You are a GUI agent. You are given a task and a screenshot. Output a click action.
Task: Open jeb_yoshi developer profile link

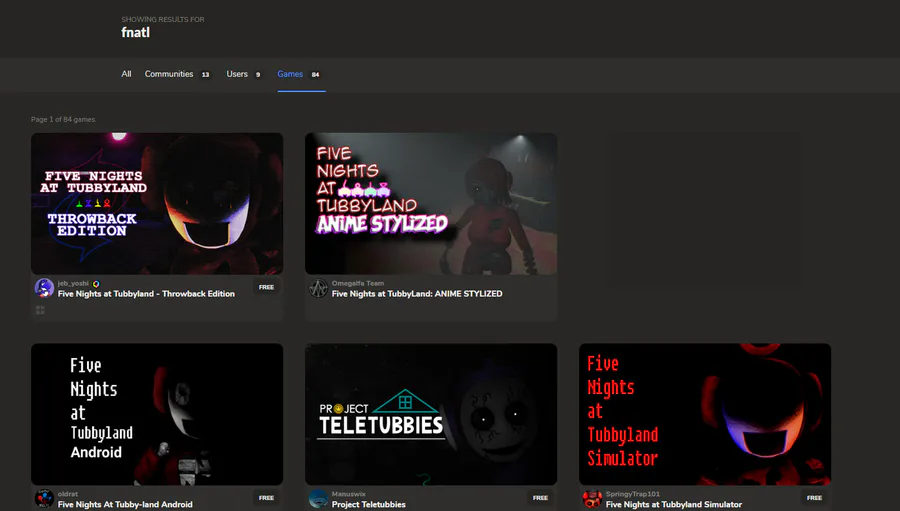pyautogui.click(x=73, y=283)
